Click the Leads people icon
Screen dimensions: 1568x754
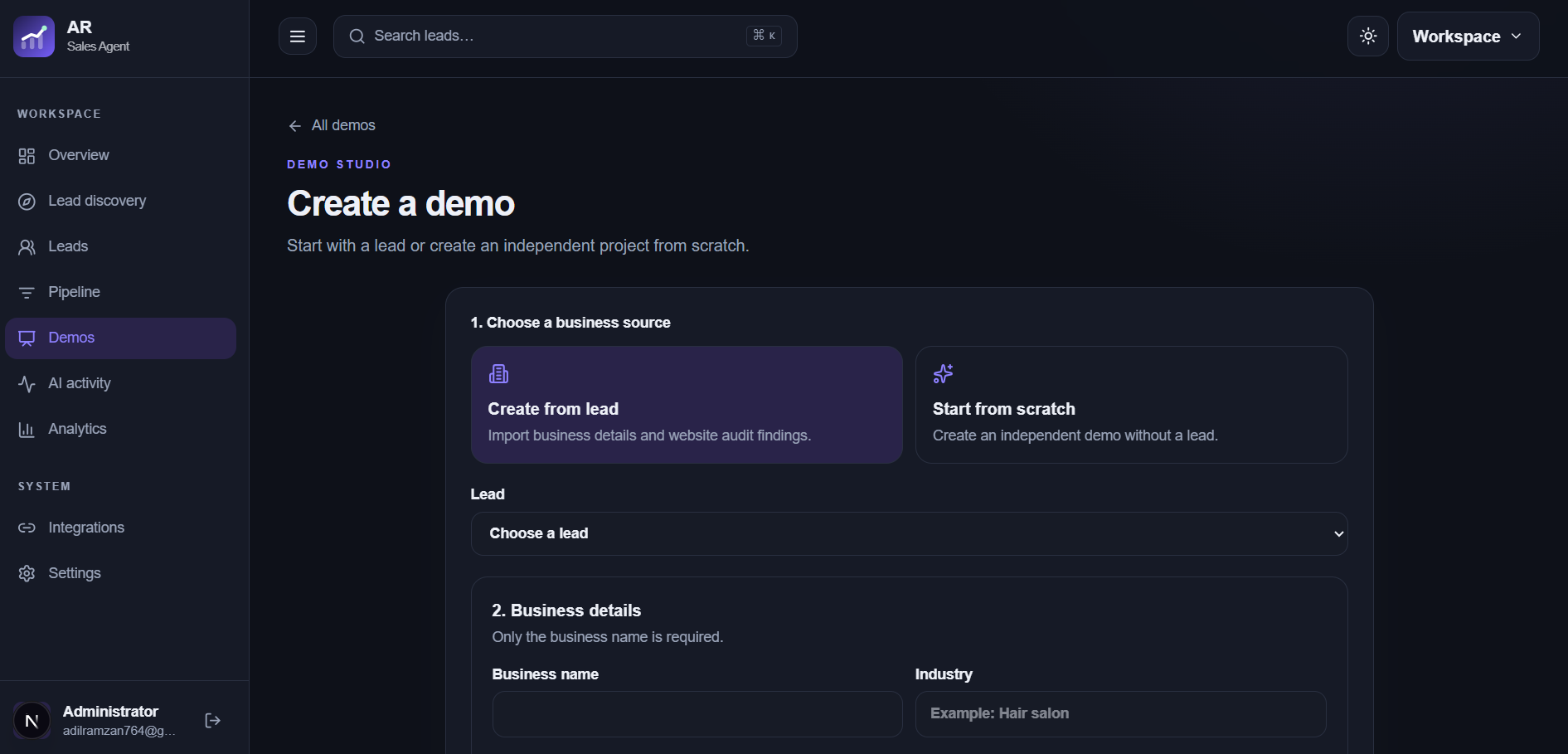(27, 247)
